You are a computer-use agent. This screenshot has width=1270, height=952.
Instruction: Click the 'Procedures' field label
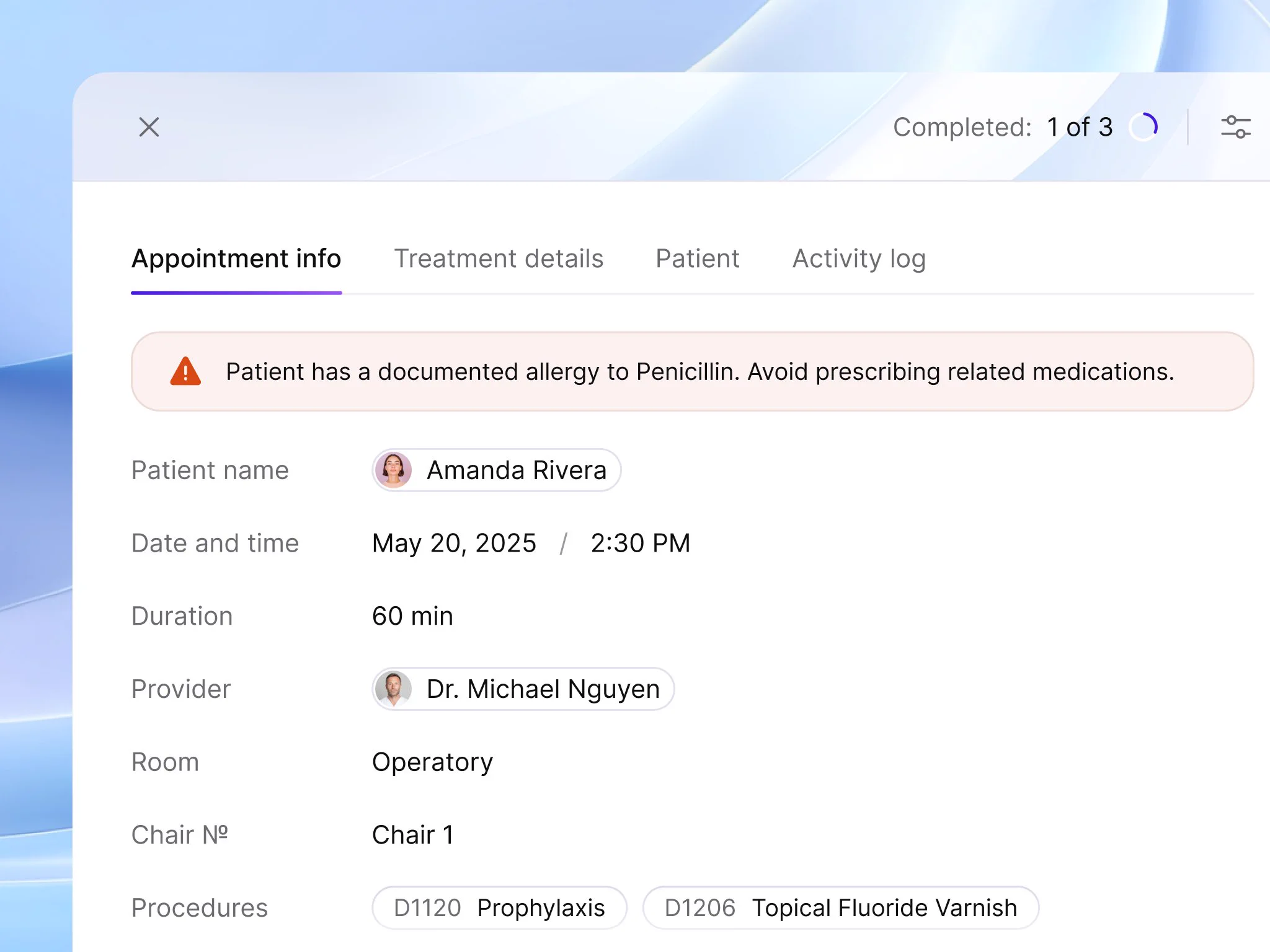point(200,907)
